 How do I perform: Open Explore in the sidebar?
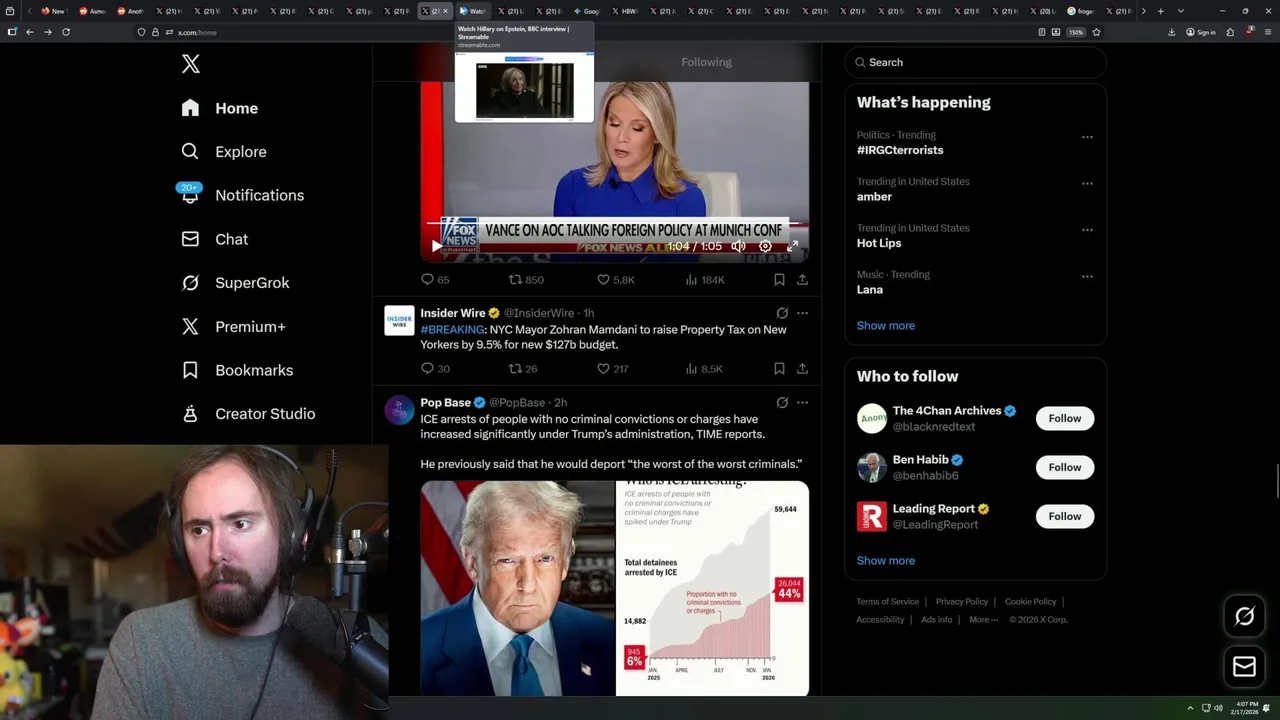[224, 152]
